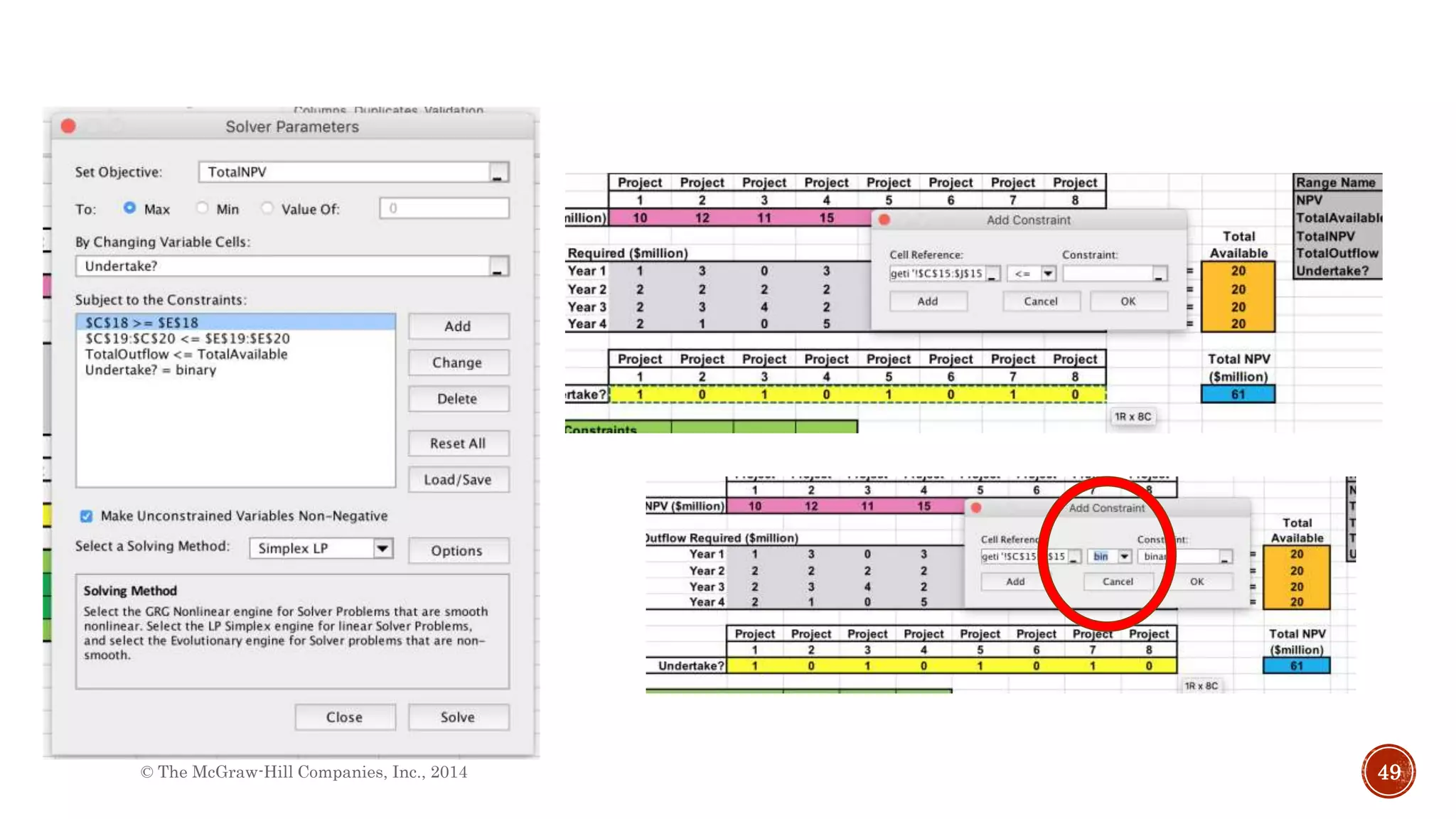
Task: Select the Undertake? = binary constraint entry
Action: pos(151,370)
